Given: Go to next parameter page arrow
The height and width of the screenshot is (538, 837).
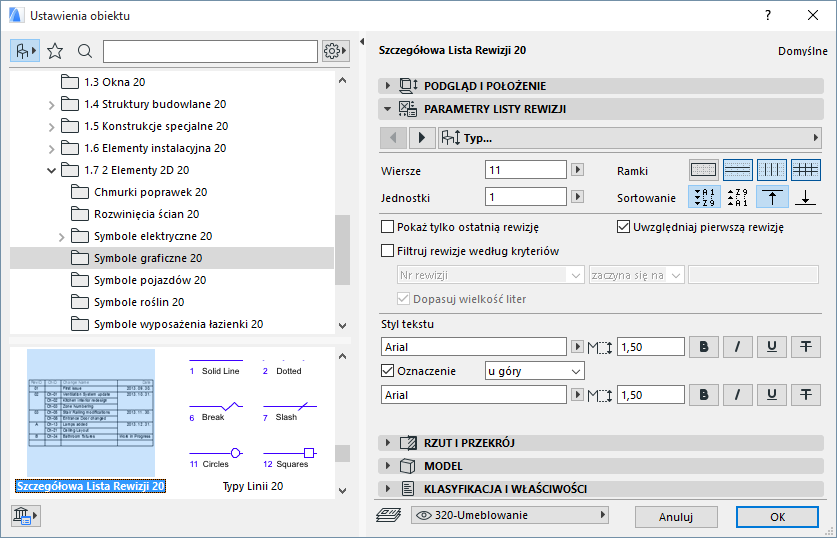Looking at the screenshot, I should pos(422,138).
